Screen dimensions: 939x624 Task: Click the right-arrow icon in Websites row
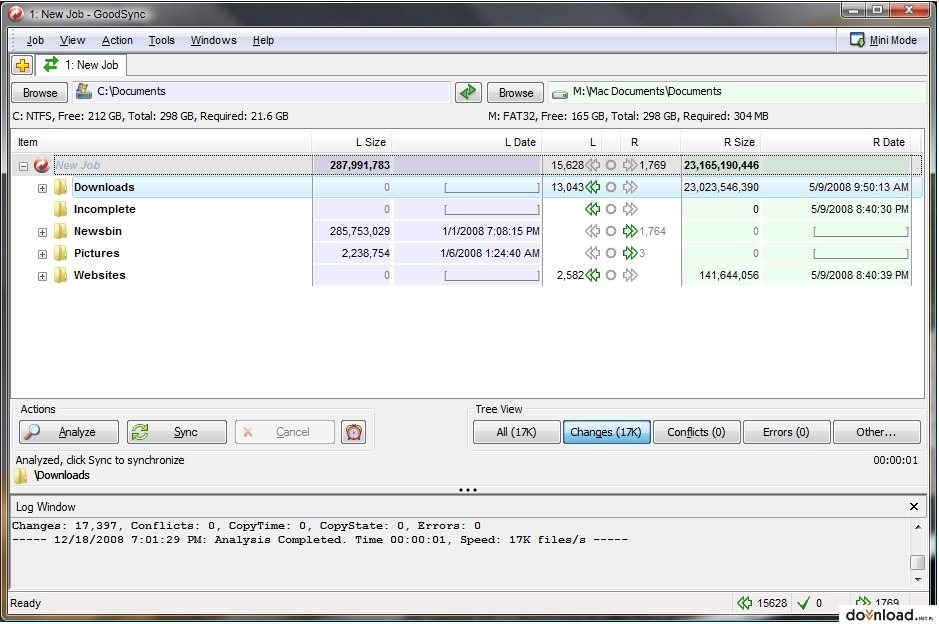(630, 275)
